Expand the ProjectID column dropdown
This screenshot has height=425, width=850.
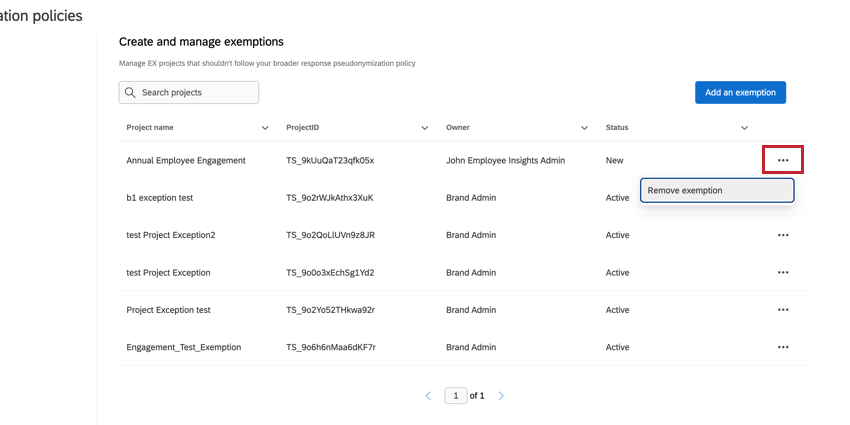425,128
